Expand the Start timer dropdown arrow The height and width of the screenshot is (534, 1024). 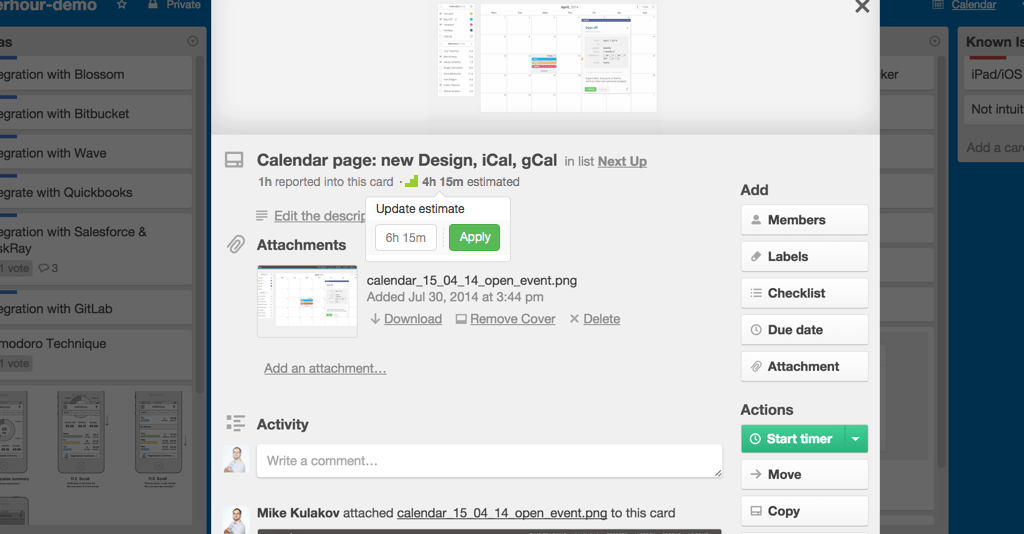click(x=856, y=439)
